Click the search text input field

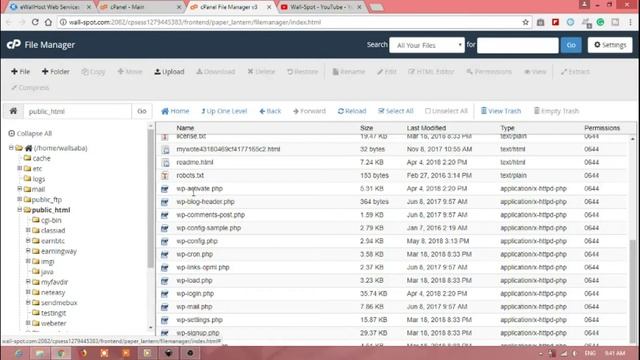tap(518, 45)
